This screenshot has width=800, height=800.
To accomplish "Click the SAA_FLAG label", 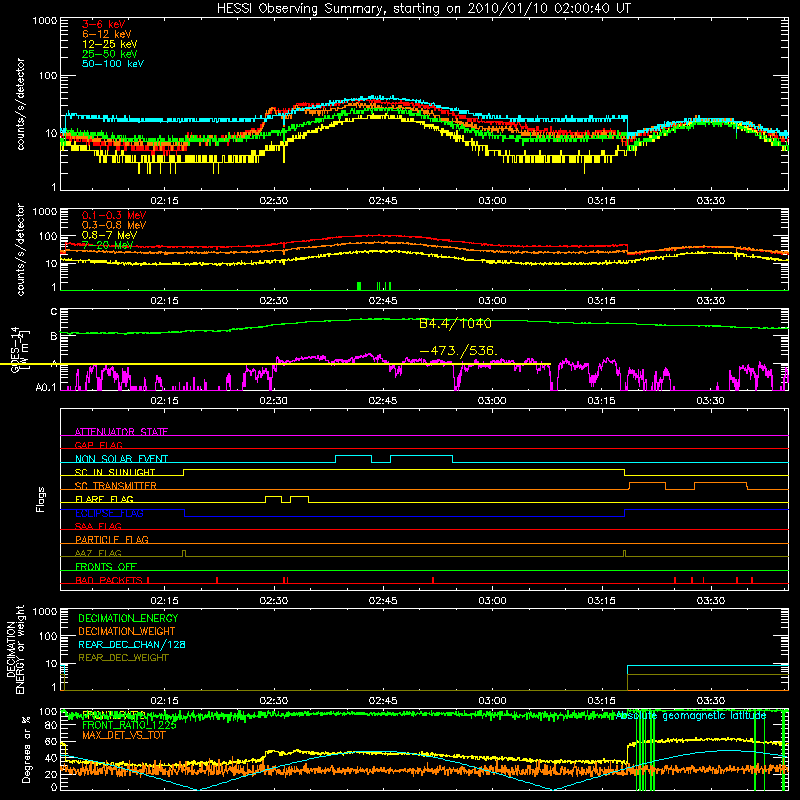I will pos(98,526).
